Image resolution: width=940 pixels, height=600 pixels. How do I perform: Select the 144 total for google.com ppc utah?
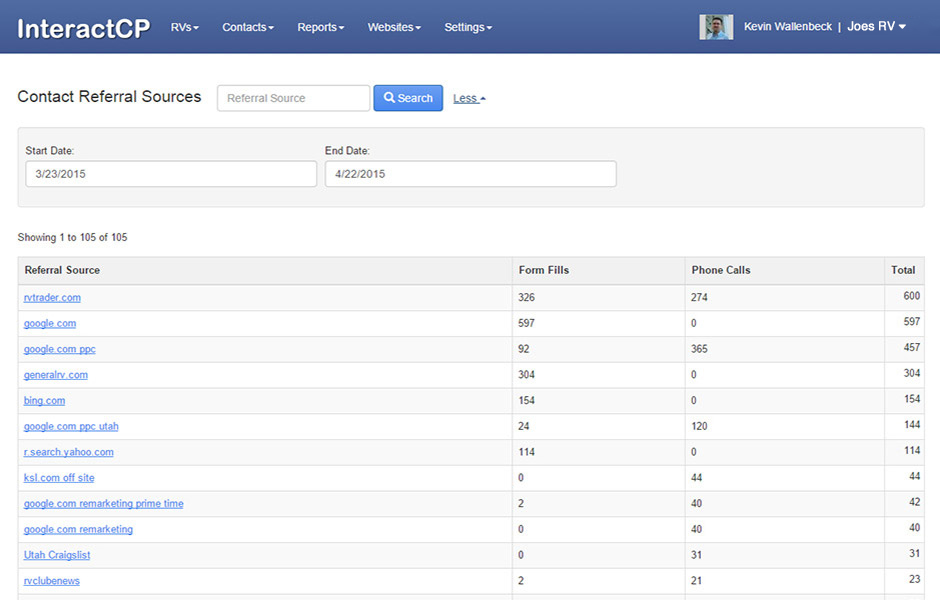coord(904,425)
